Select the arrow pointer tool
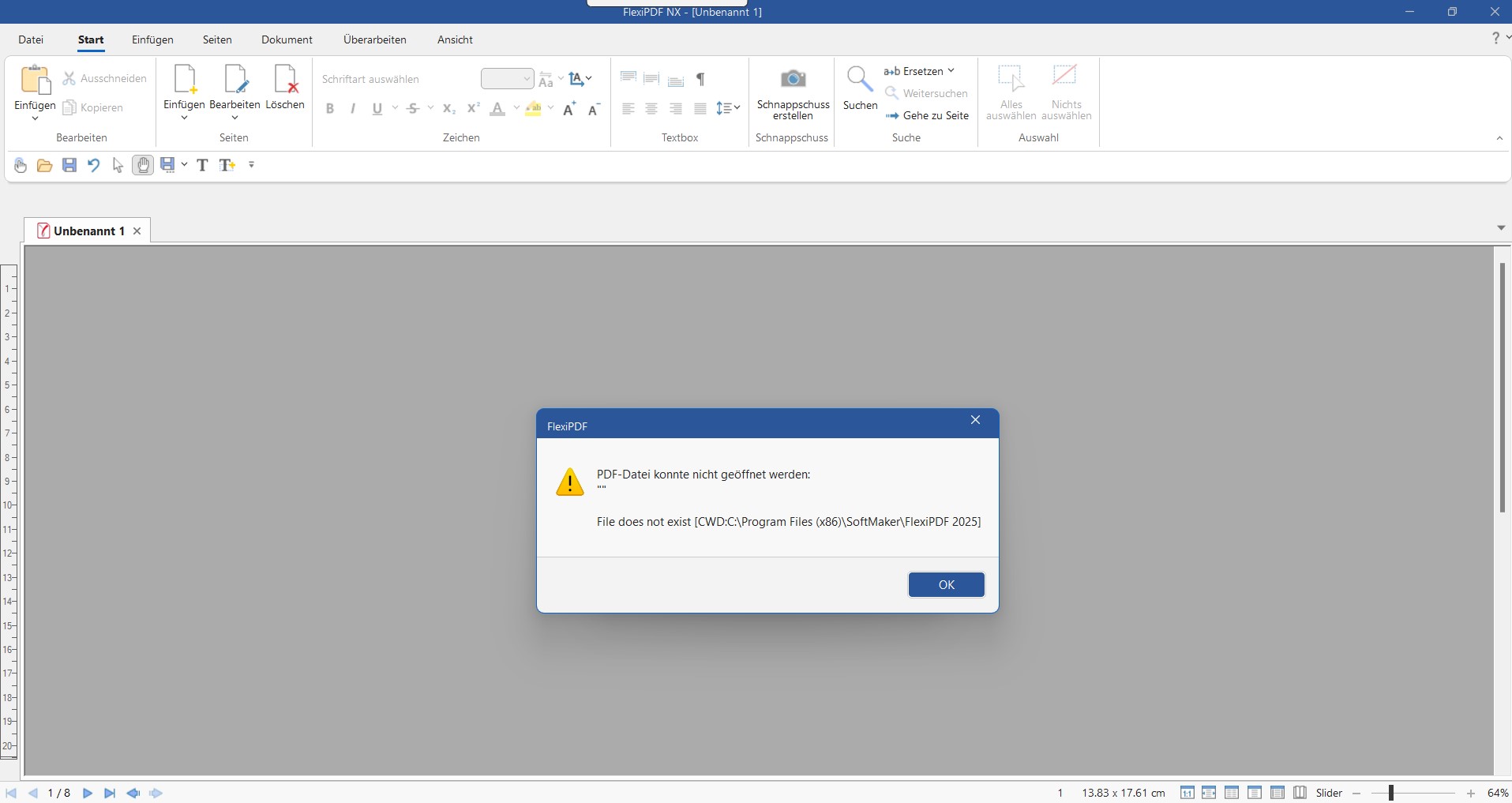 118,165
